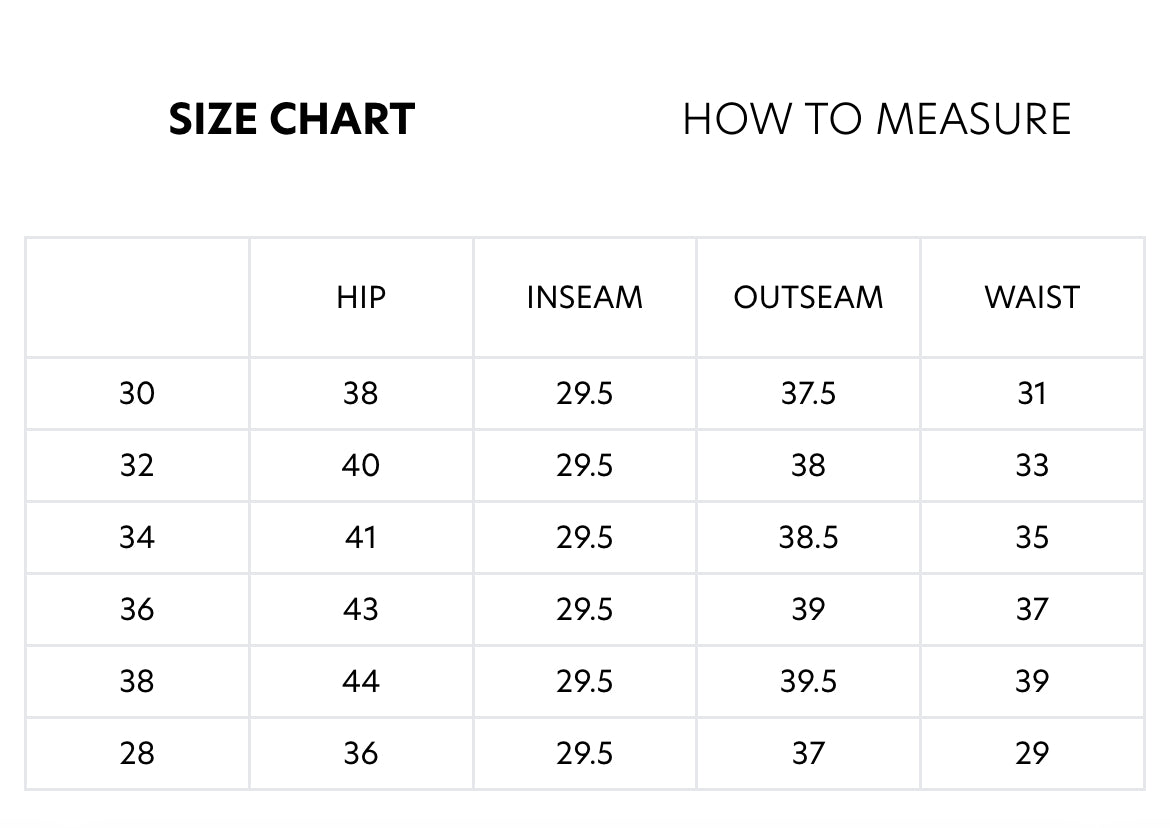The image size is (1170, 828).
Task: Select the size 32 row label
Action: 137,465
